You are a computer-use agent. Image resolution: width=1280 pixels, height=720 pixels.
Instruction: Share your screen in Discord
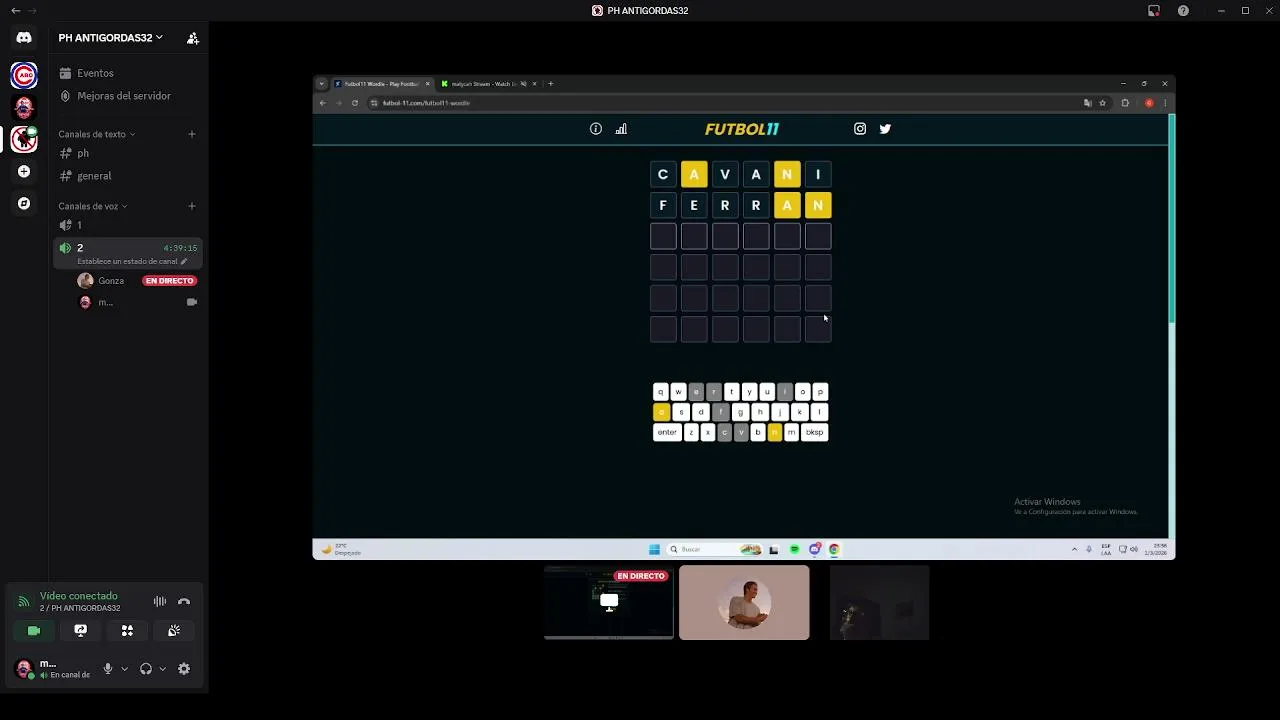81,631
